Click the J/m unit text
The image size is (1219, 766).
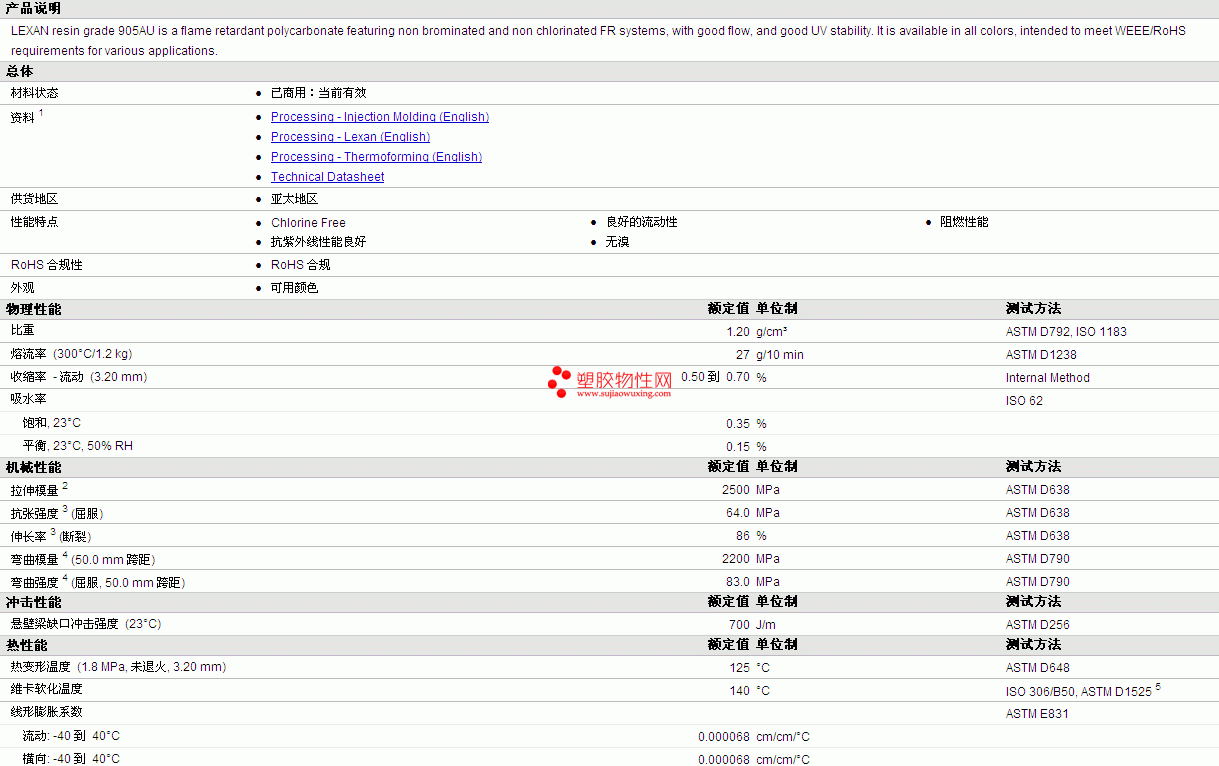tap(766, 625)
